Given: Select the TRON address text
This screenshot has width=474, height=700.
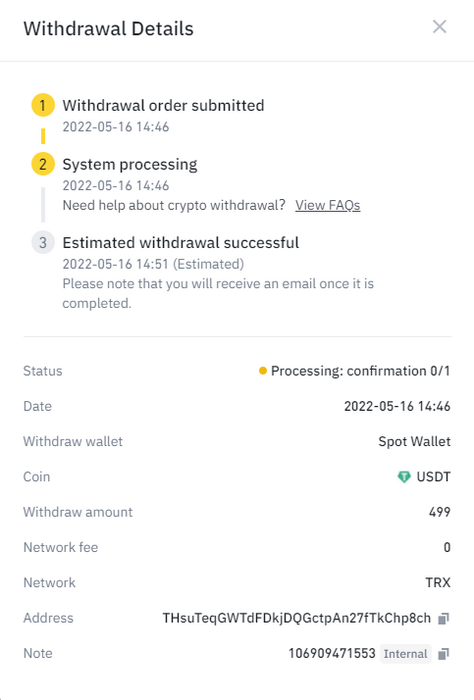Looking at the screenshot, I should click(x=296, y=618).
